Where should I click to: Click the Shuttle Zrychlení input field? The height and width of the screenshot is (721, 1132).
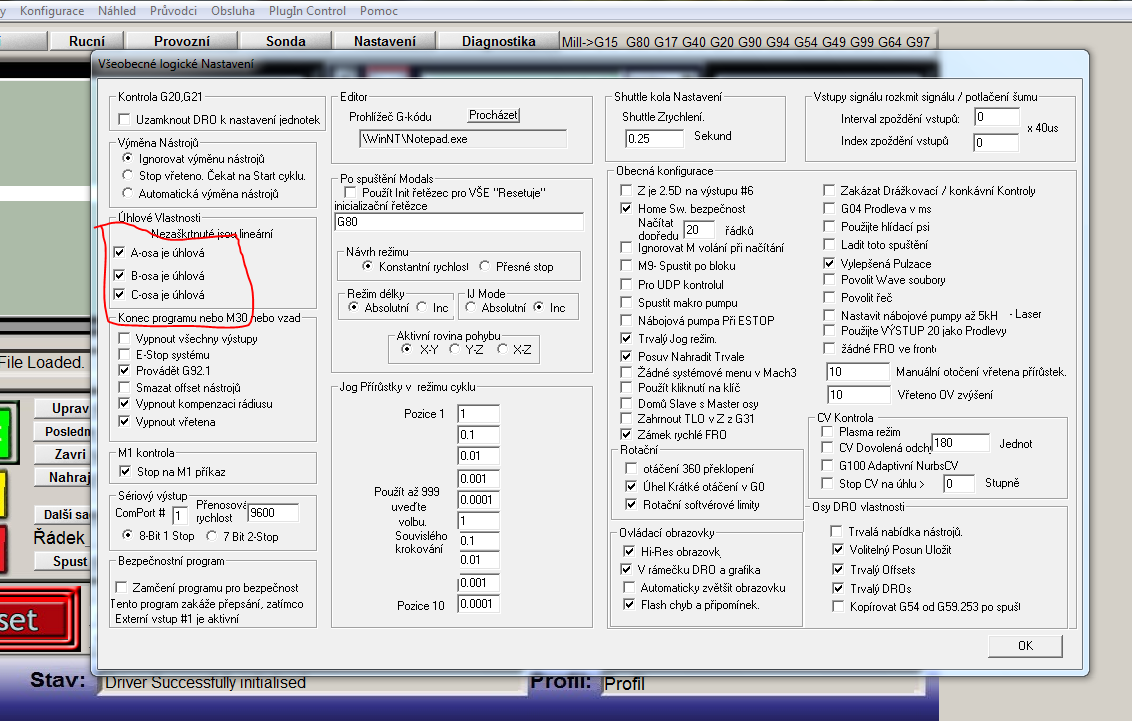[x=653, y=138]
